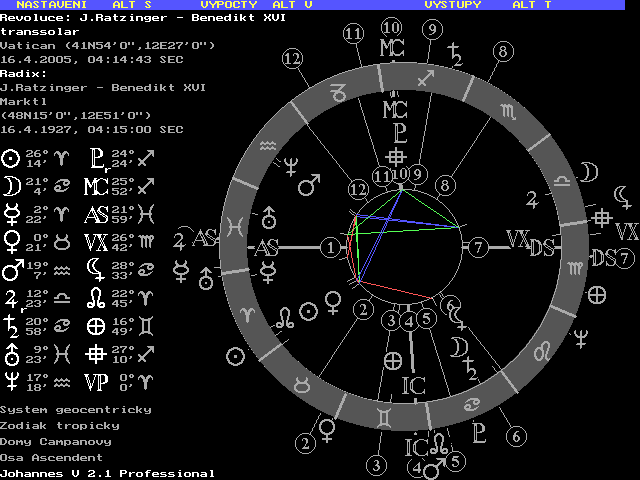Image resolution: width=640 pixels, height=480 pixels.
Task: Click the Pluto glyph in the positions table
Action: [x=97, y=158]
